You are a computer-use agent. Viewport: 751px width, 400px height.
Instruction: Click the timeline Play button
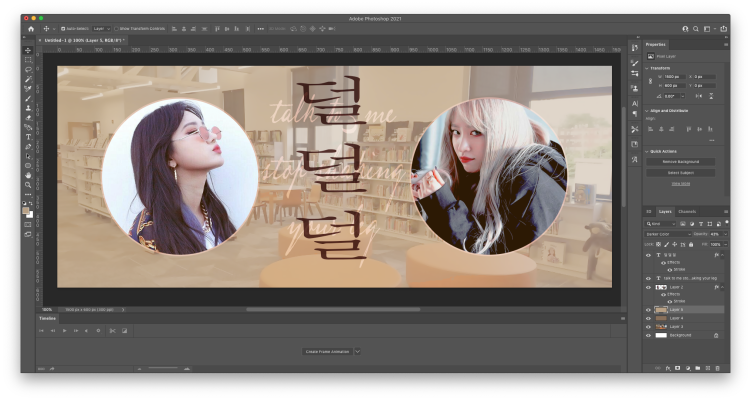click(x=64, y=331)
